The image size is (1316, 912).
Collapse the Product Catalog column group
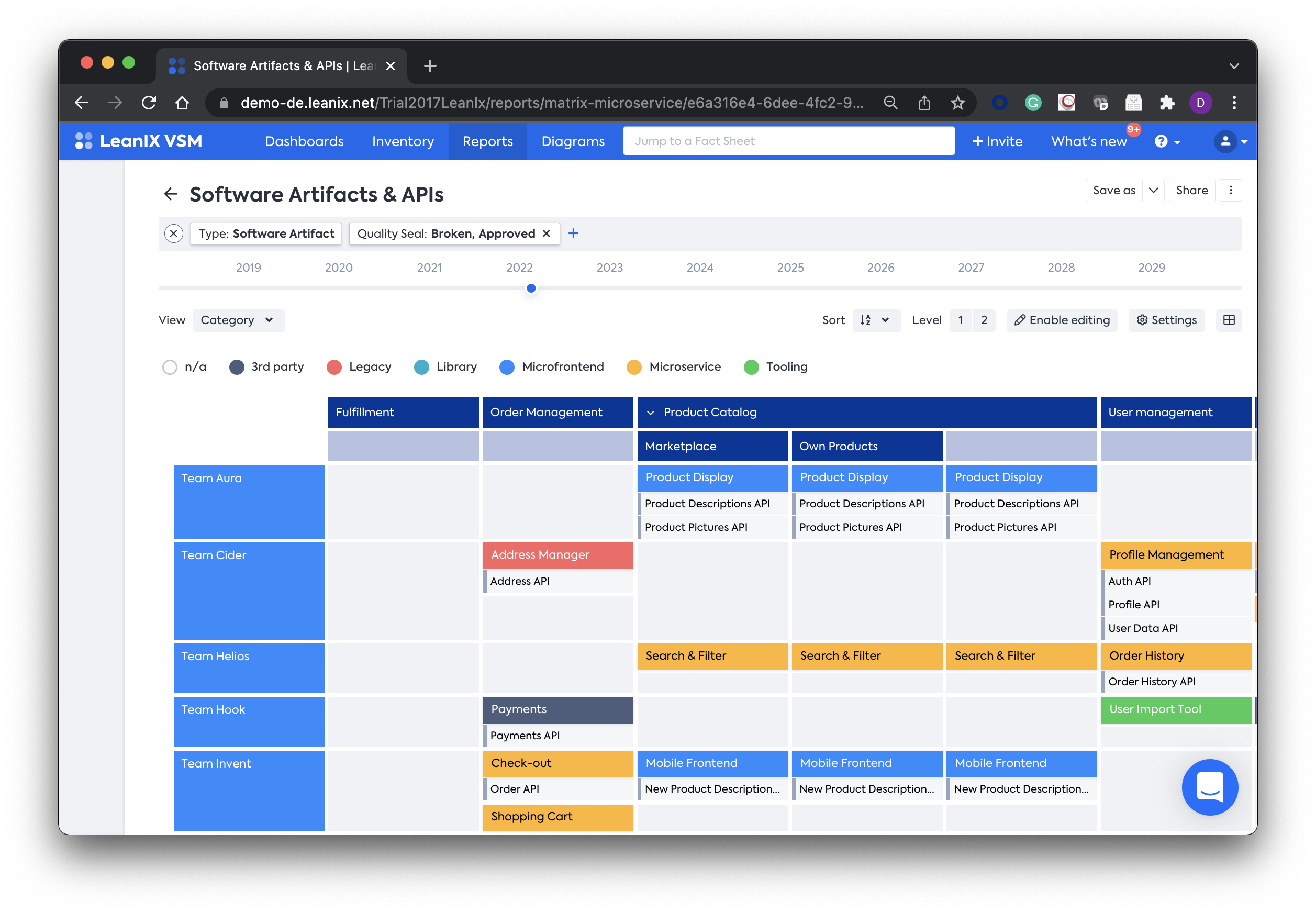(650, 413)
